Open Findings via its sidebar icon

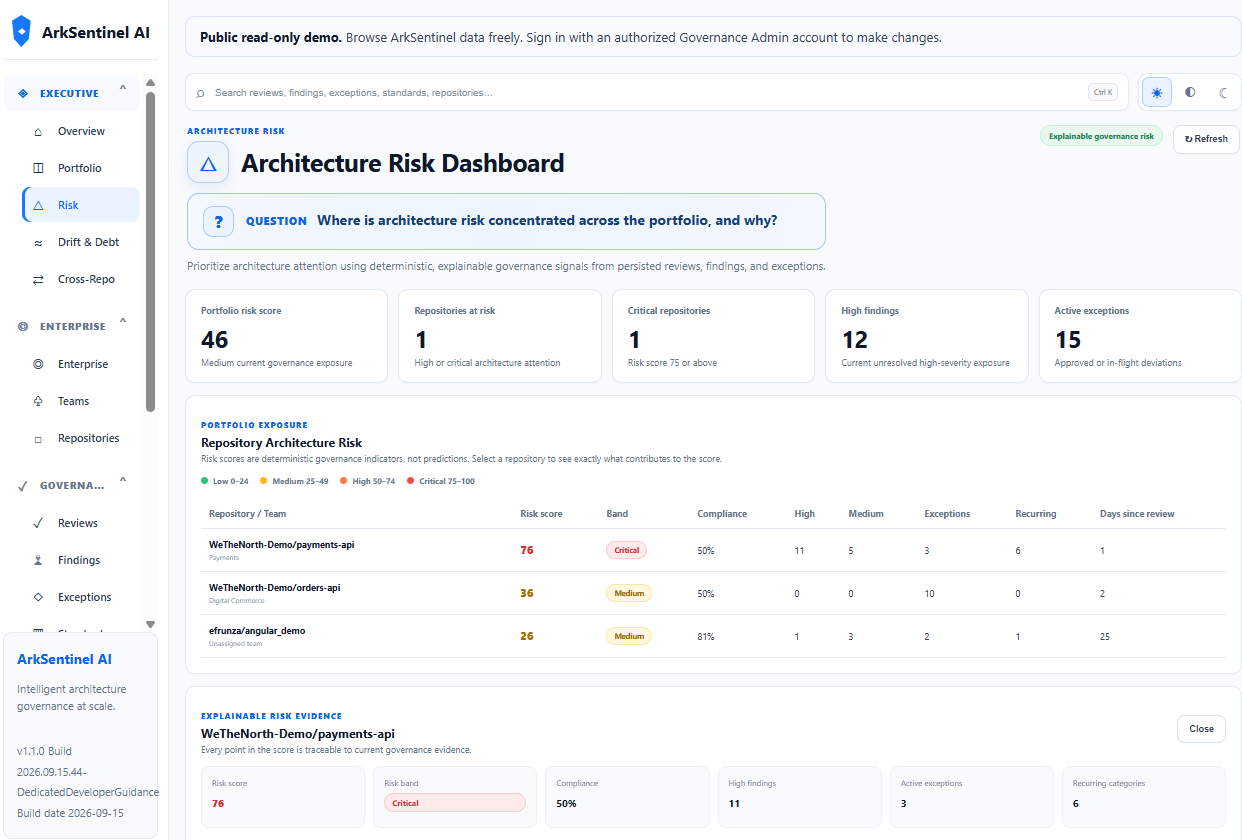point(38,560)
